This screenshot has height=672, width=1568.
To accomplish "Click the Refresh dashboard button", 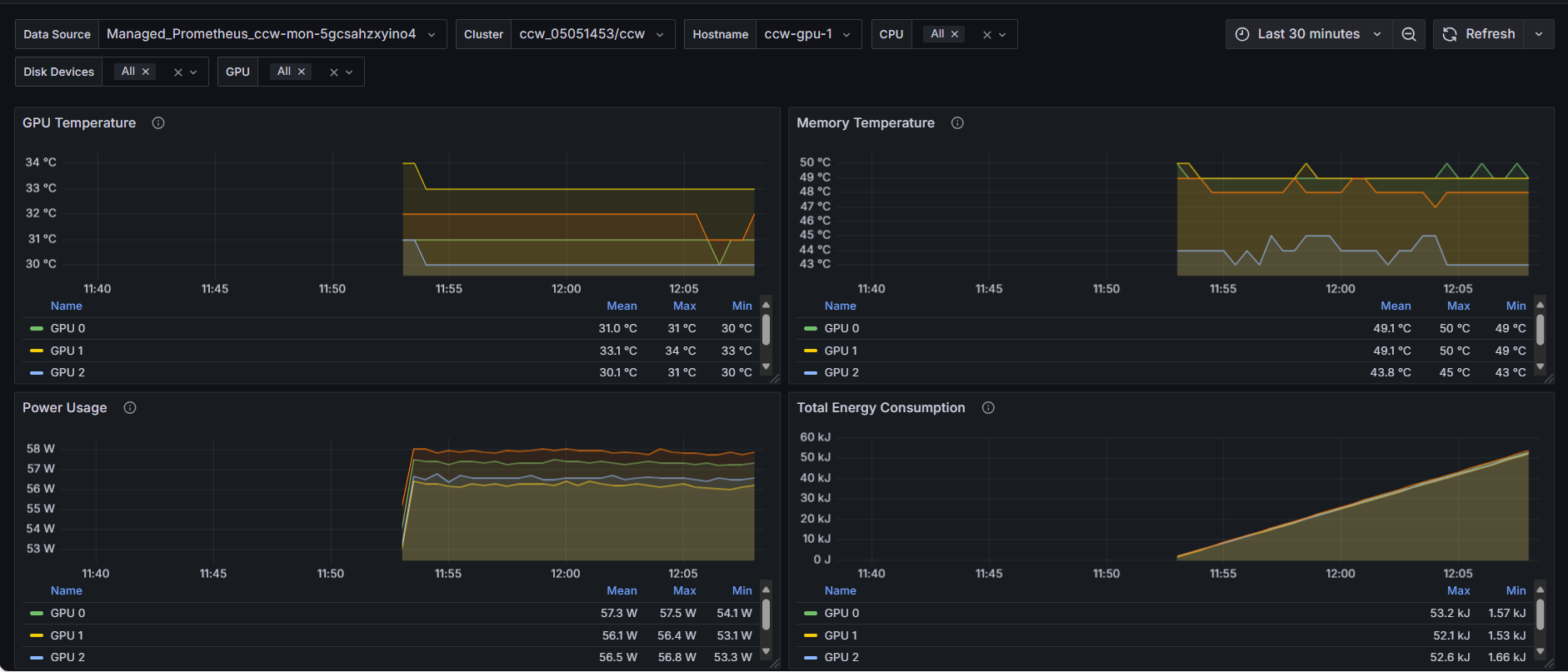I will click(x=1479, y=34).
